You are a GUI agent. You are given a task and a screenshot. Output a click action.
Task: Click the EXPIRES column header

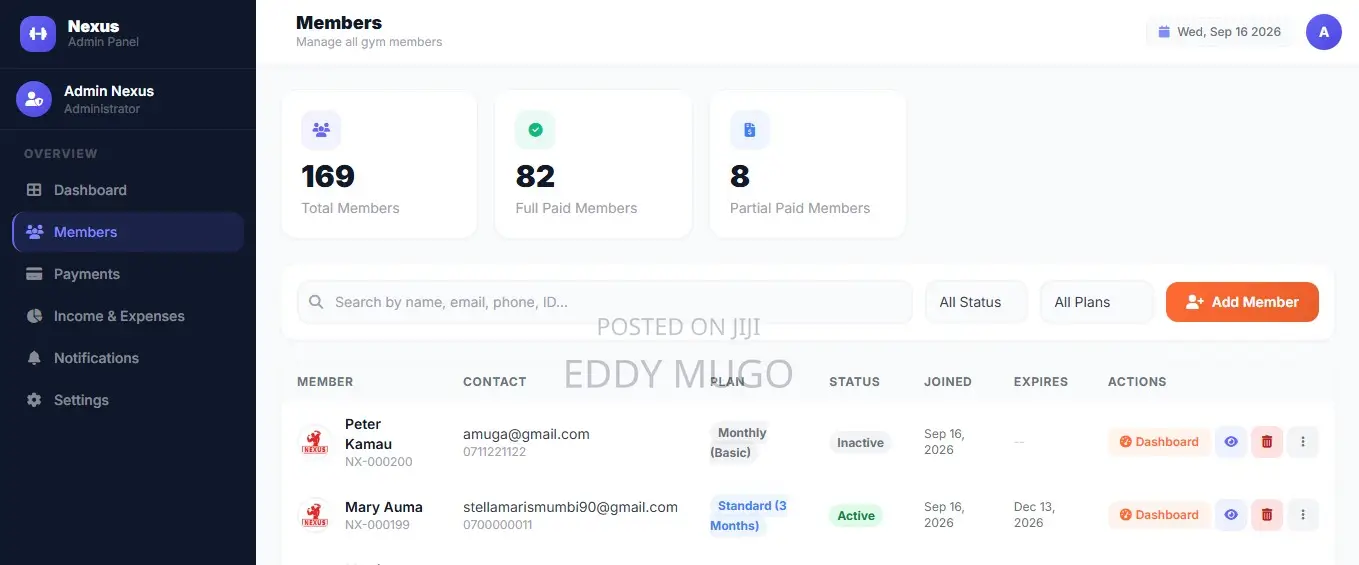[x=1041, y=382]
